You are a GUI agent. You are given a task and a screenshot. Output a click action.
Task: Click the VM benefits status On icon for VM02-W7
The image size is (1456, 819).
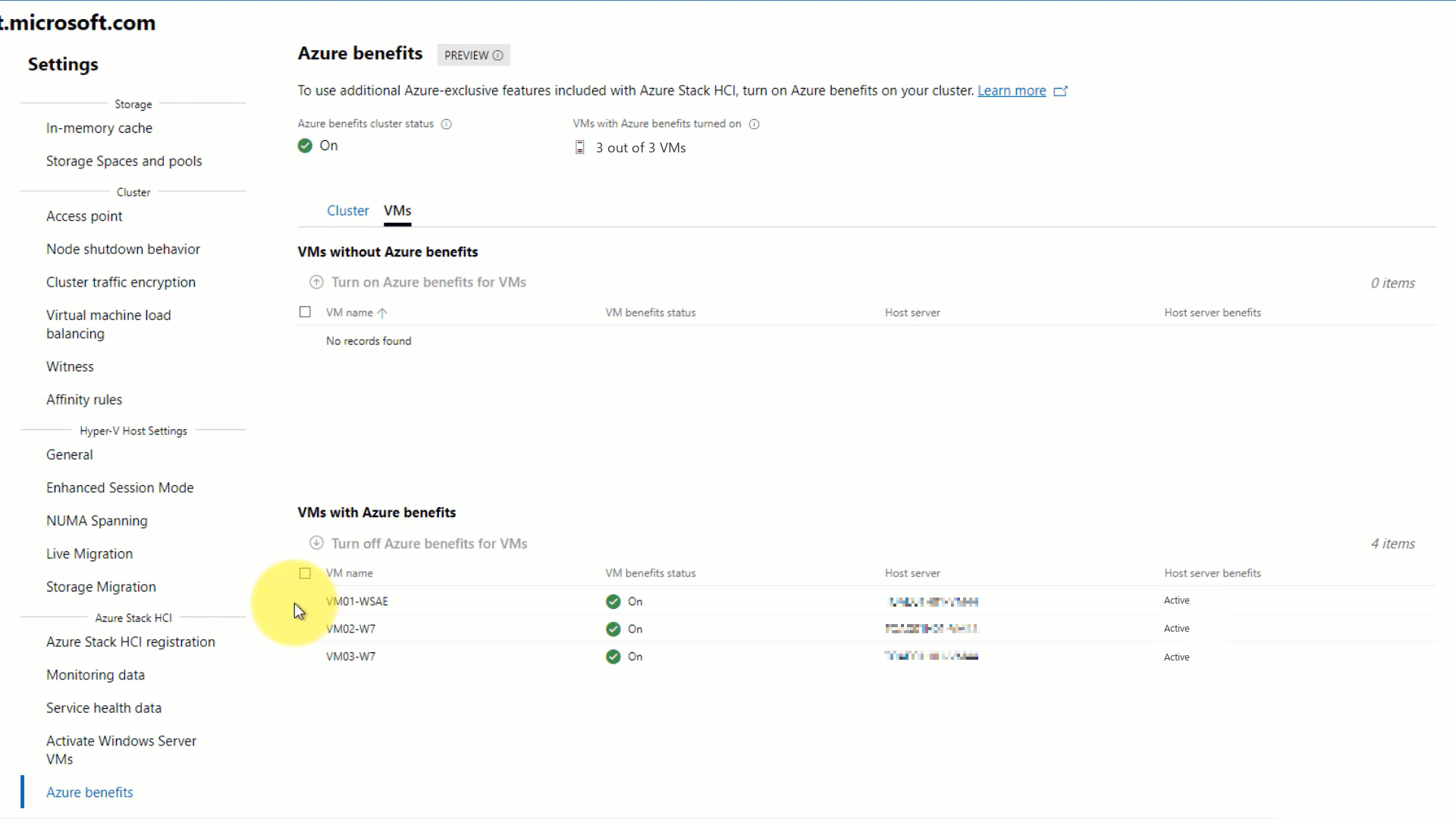coord(613,628)
